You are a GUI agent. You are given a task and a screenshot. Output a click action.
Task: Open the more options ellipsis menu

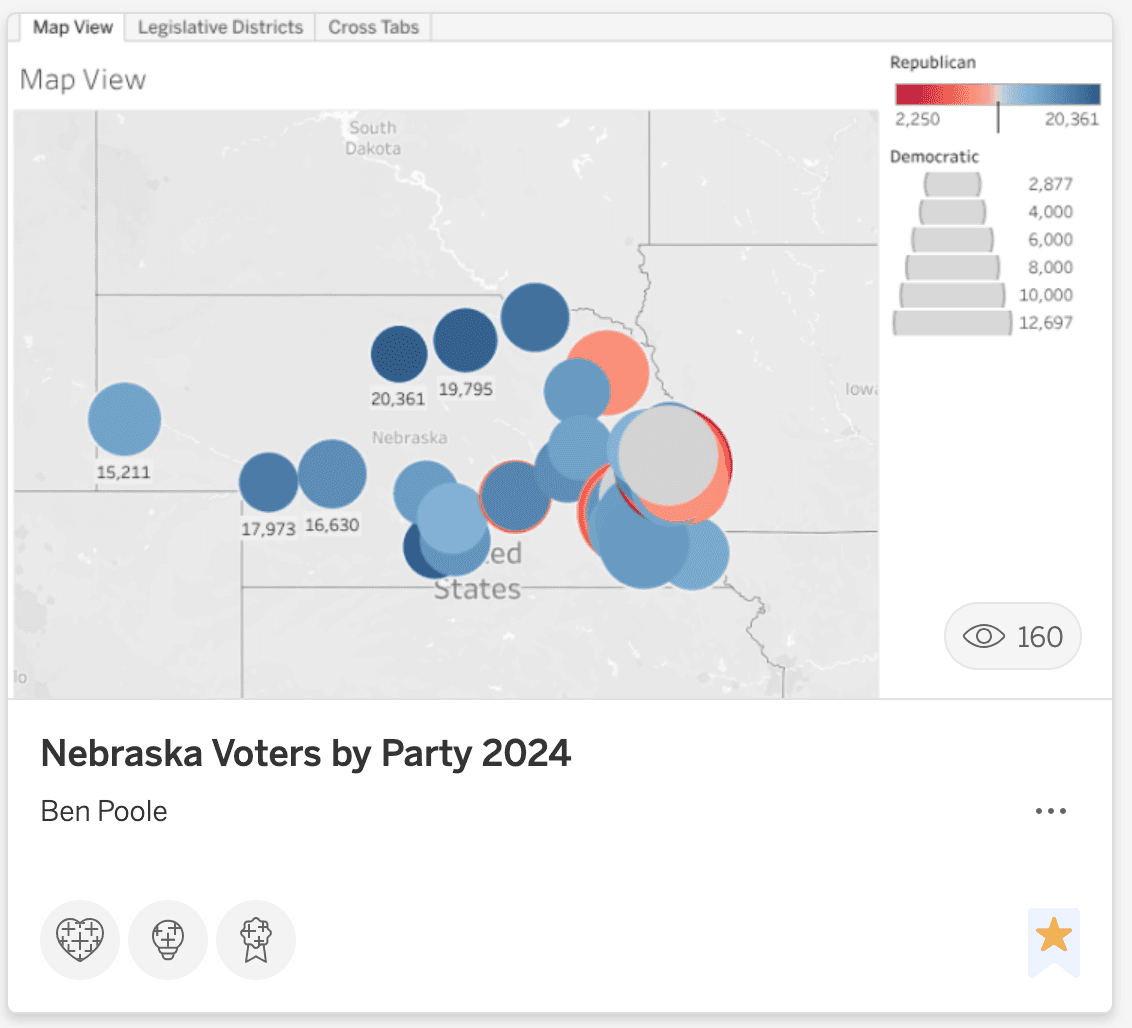1051,812
